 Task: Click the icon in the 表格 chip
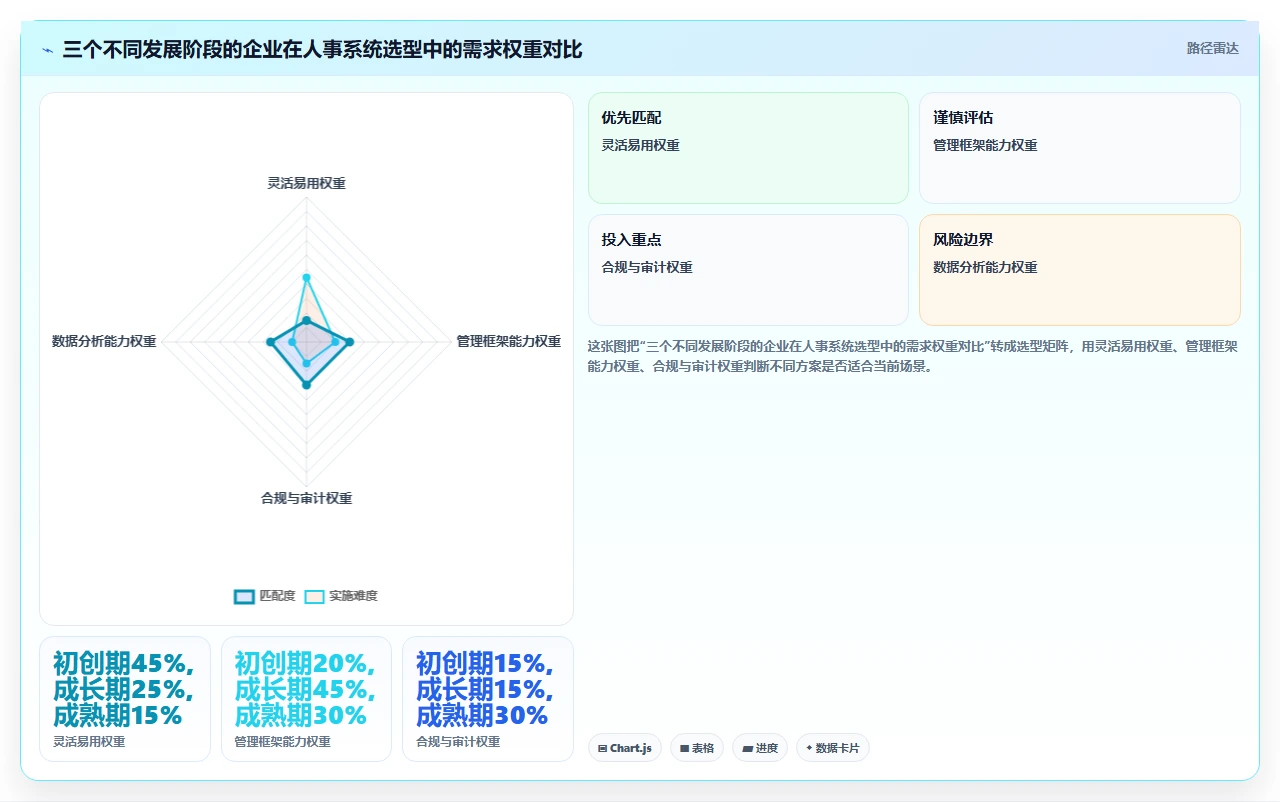(684, 748)
